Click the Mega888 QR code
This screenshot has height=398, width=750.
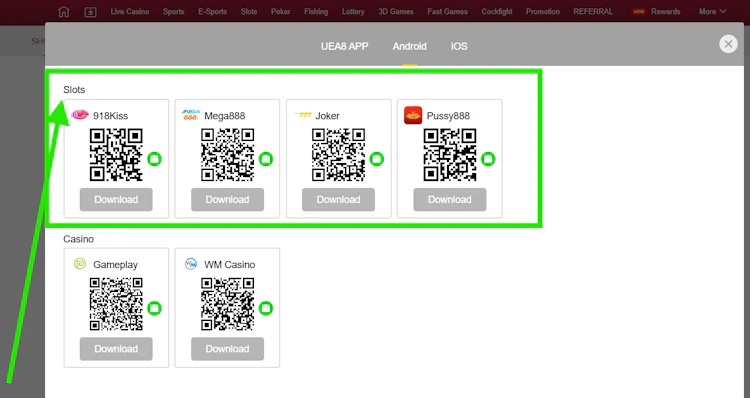tap(227, 155)
